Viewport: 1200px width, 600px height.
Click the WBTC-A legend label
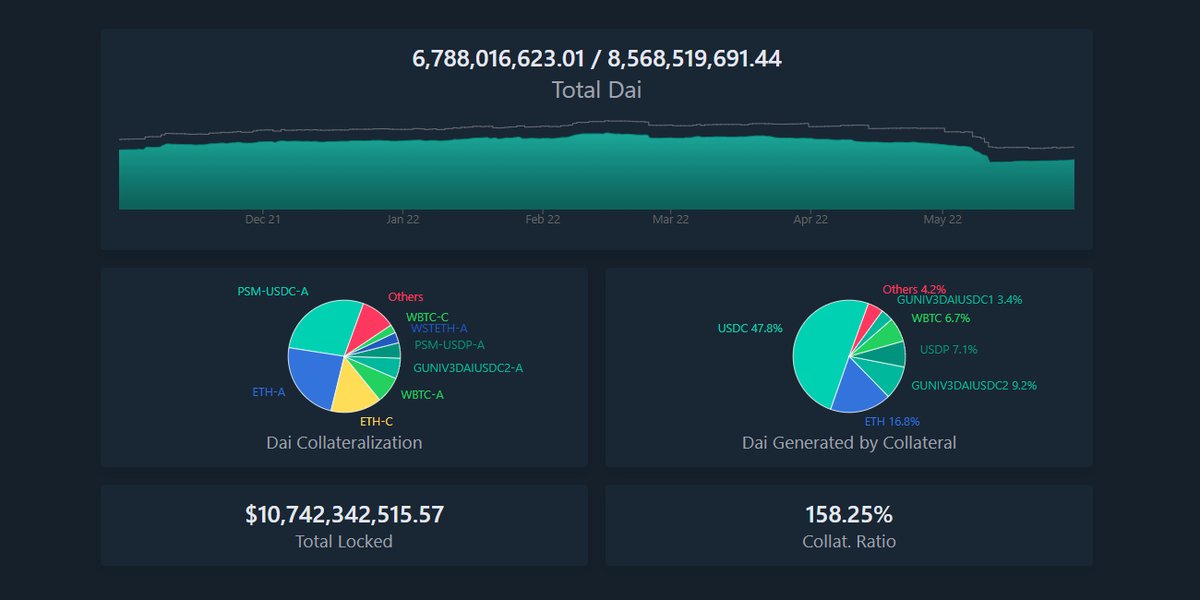[424, 395]
